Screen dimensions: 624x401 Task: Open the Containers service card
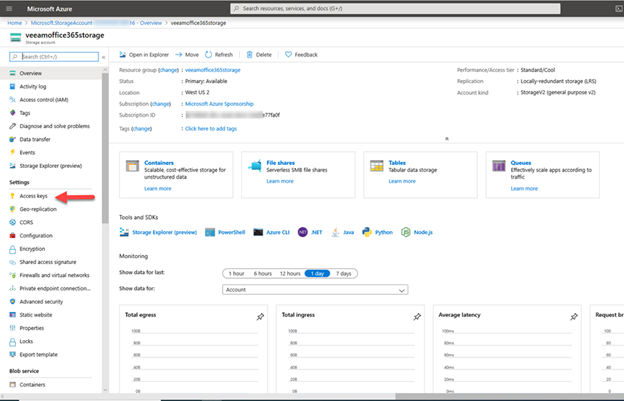(176, 175)
